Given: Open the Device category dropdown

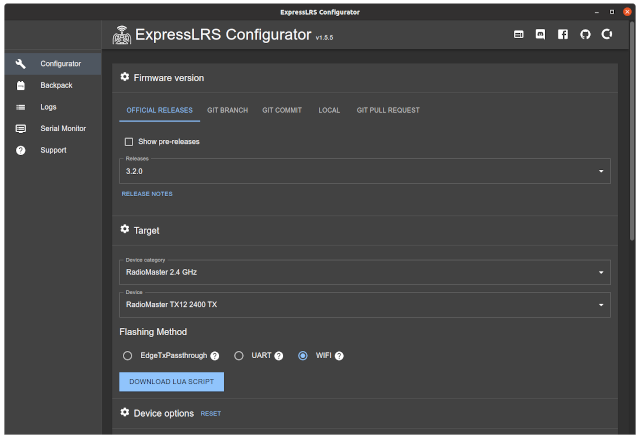Looking at the screenshot, I should [x=364, y=272].
